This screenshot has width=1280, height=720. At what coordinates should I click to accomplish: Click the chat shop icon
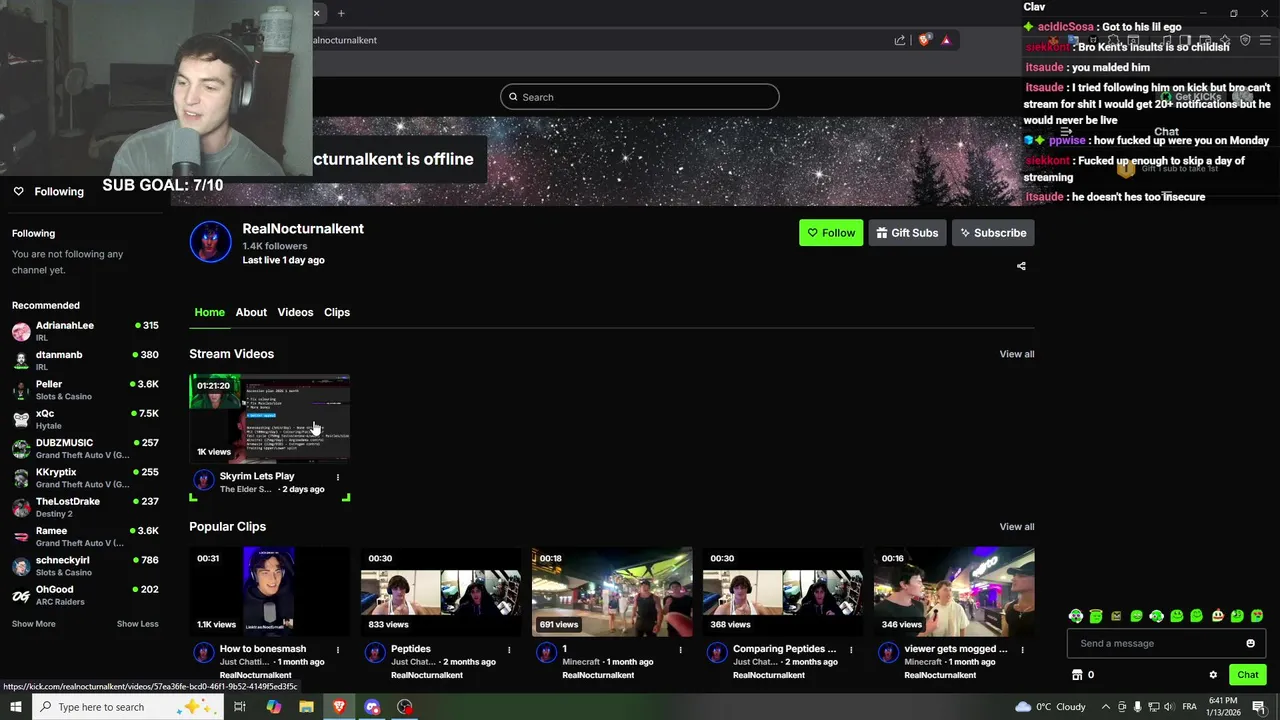pyautogui.click(x=1077, y=675)
